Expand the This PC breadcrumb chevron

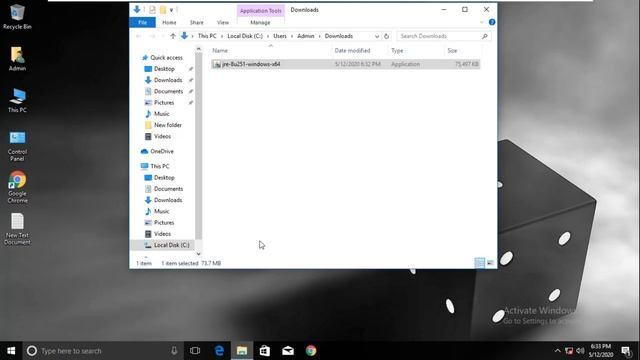pos(222,36)
